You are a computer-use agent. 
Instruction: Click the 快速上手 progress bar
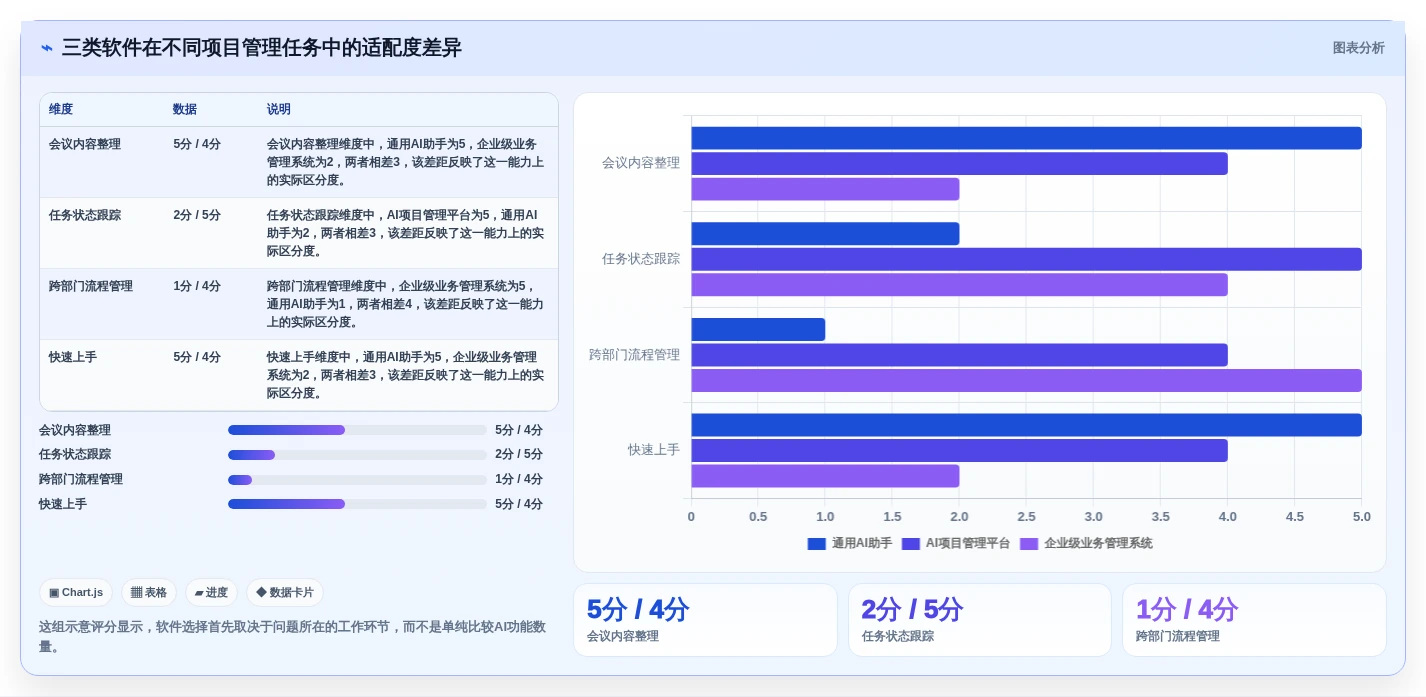(357, 504)
